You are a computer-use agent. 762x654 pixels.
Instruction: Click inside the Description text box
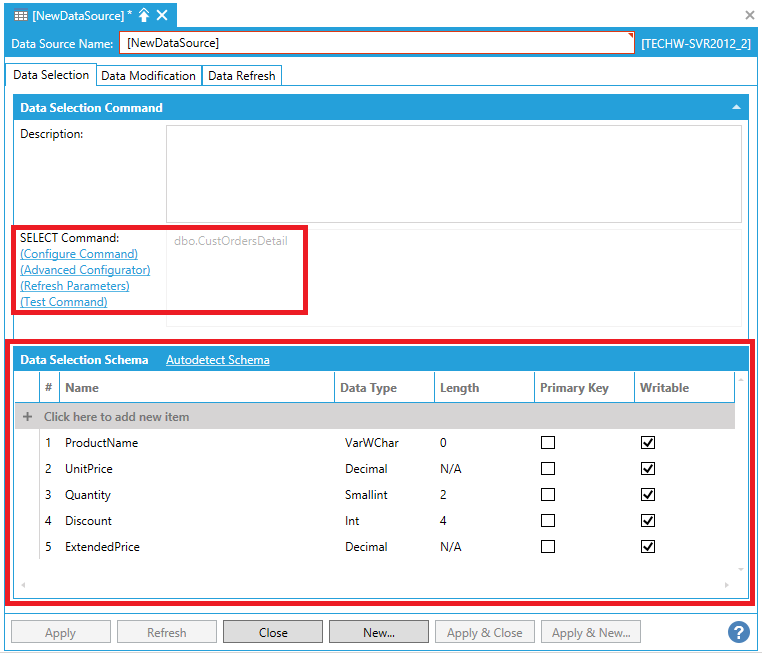point(453,173)
